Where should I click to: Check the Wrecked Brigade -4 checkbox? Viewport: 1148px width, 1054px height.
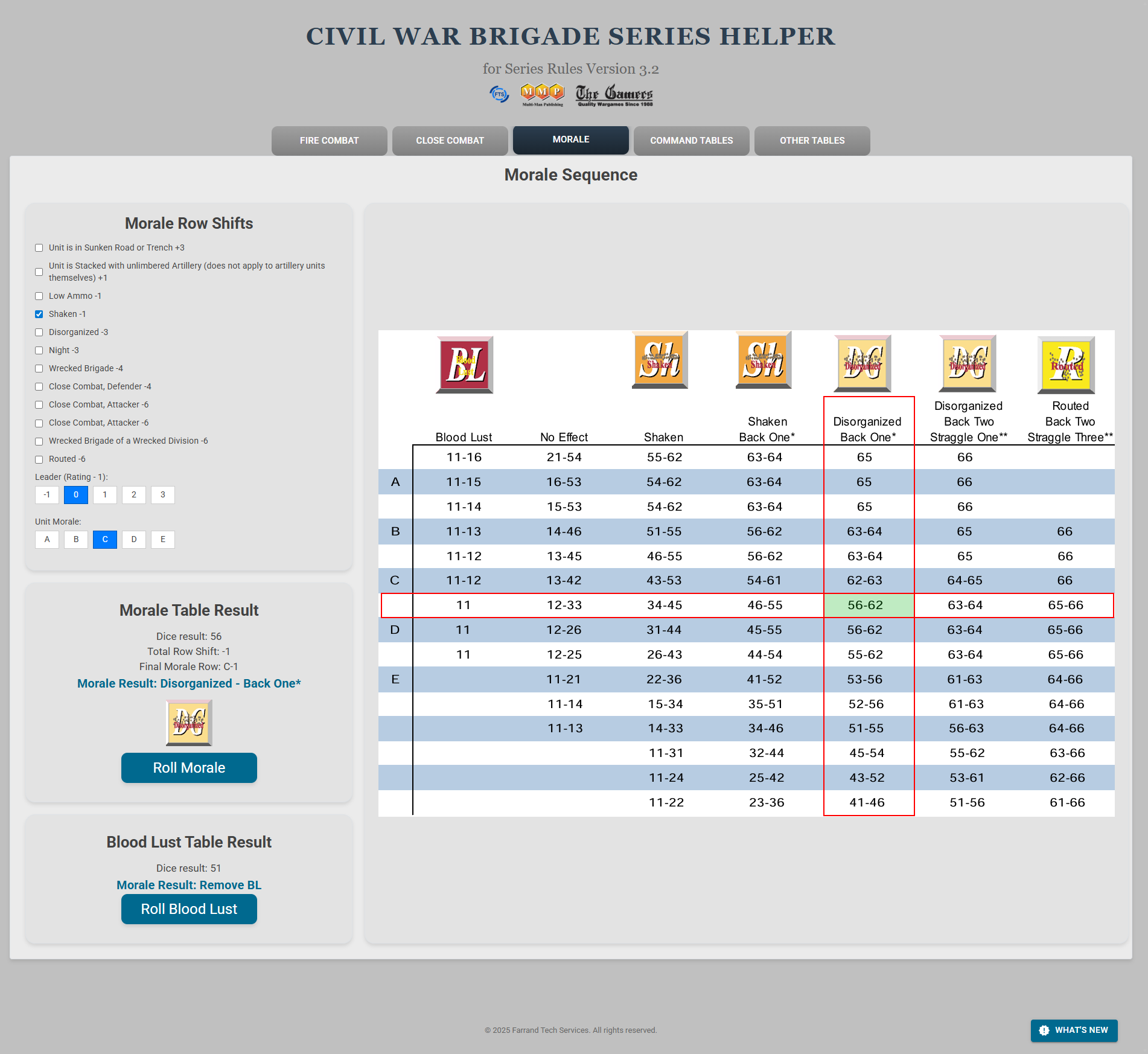(x=39, y=369)
